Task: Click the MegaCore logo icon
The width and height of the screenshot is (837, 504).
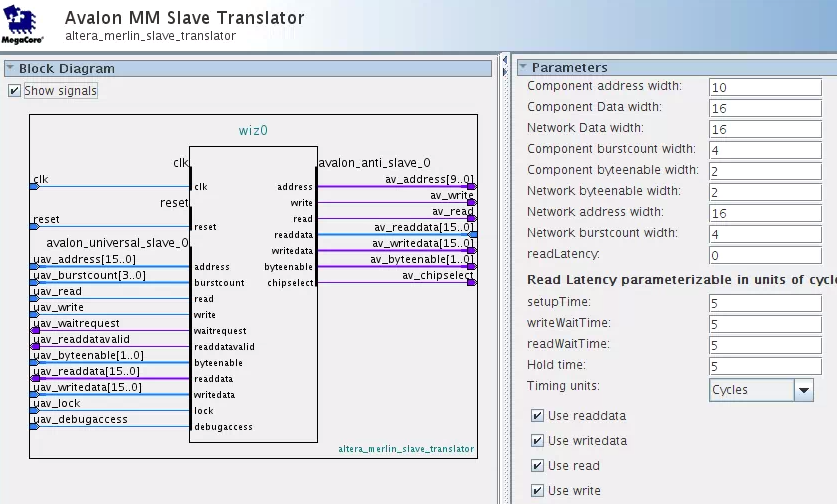Action: tap(22, 25)
